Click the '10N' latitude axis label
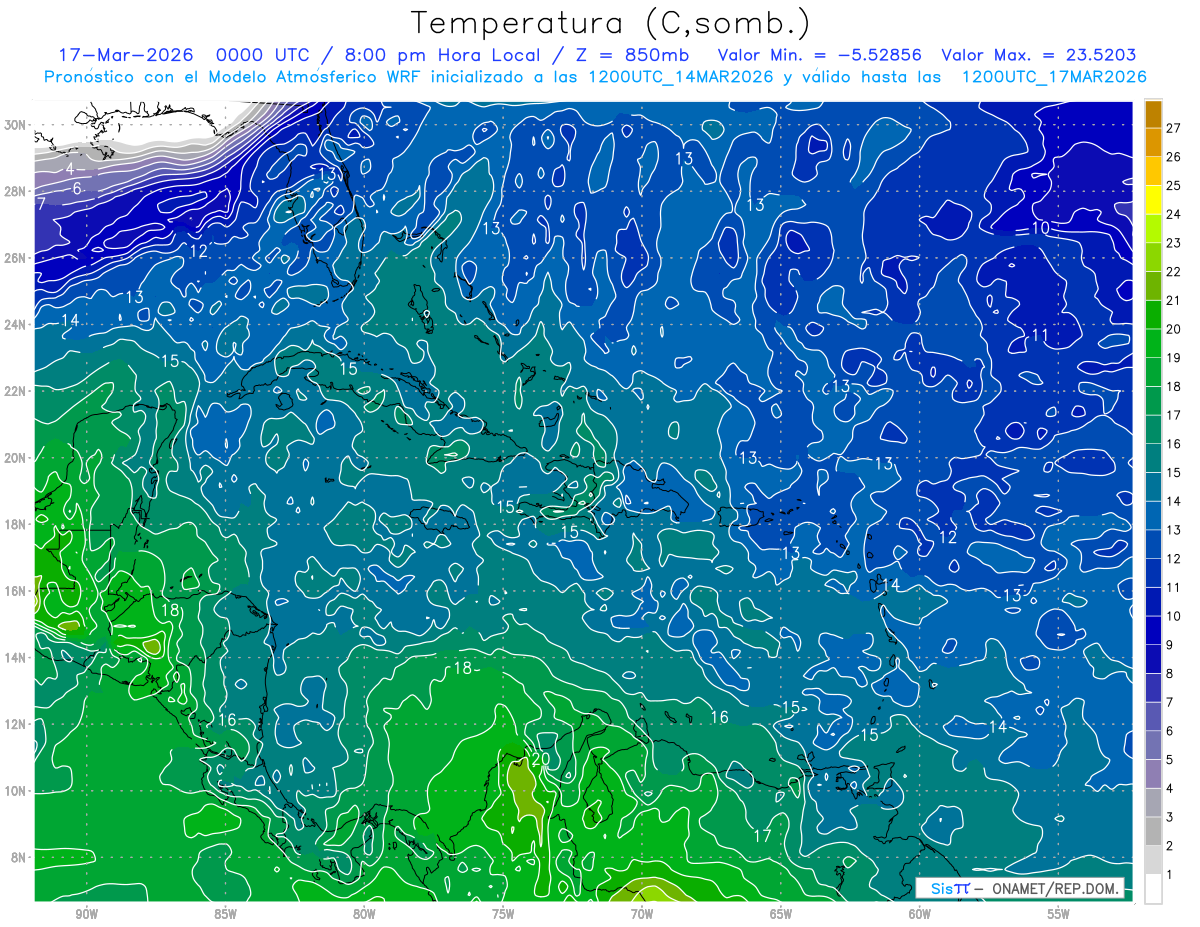The height and width of the screenshot is (927, 1200). pyautogui.click(x=16, y=790)
